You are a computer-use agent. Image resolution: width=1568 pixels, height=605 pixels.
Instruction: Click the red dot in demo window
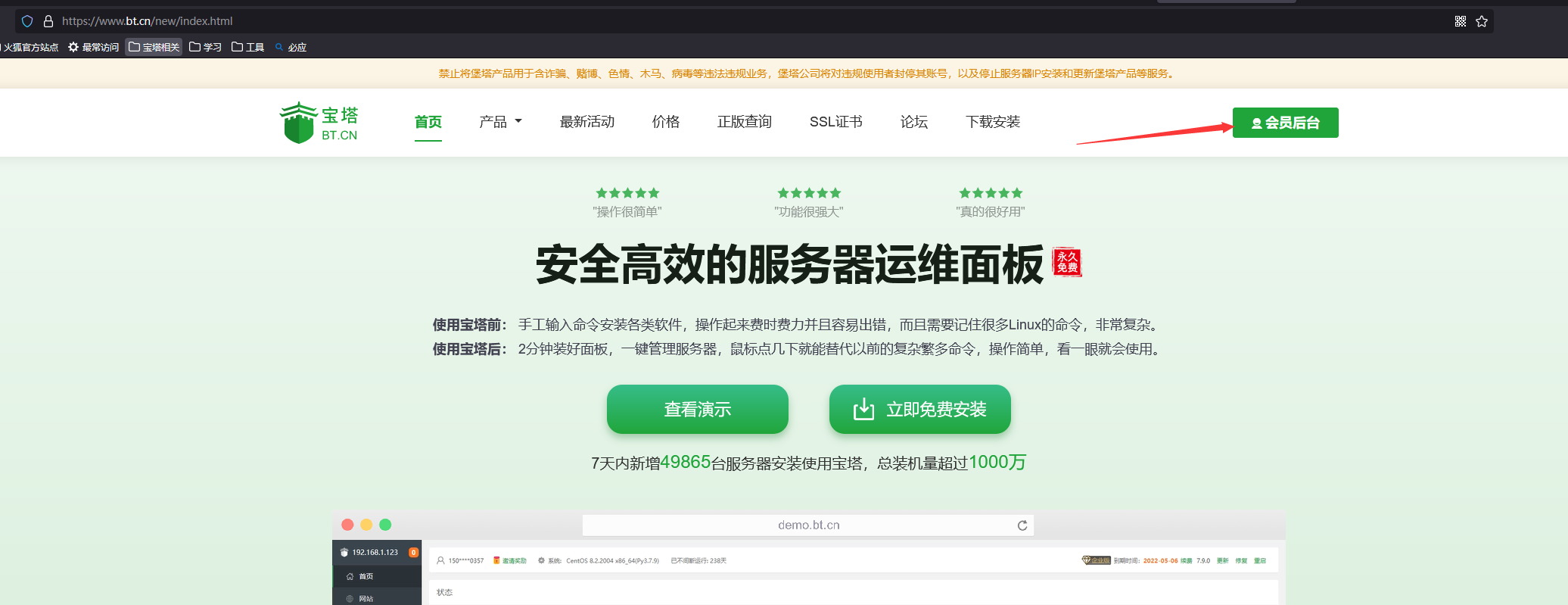(348, 525)
